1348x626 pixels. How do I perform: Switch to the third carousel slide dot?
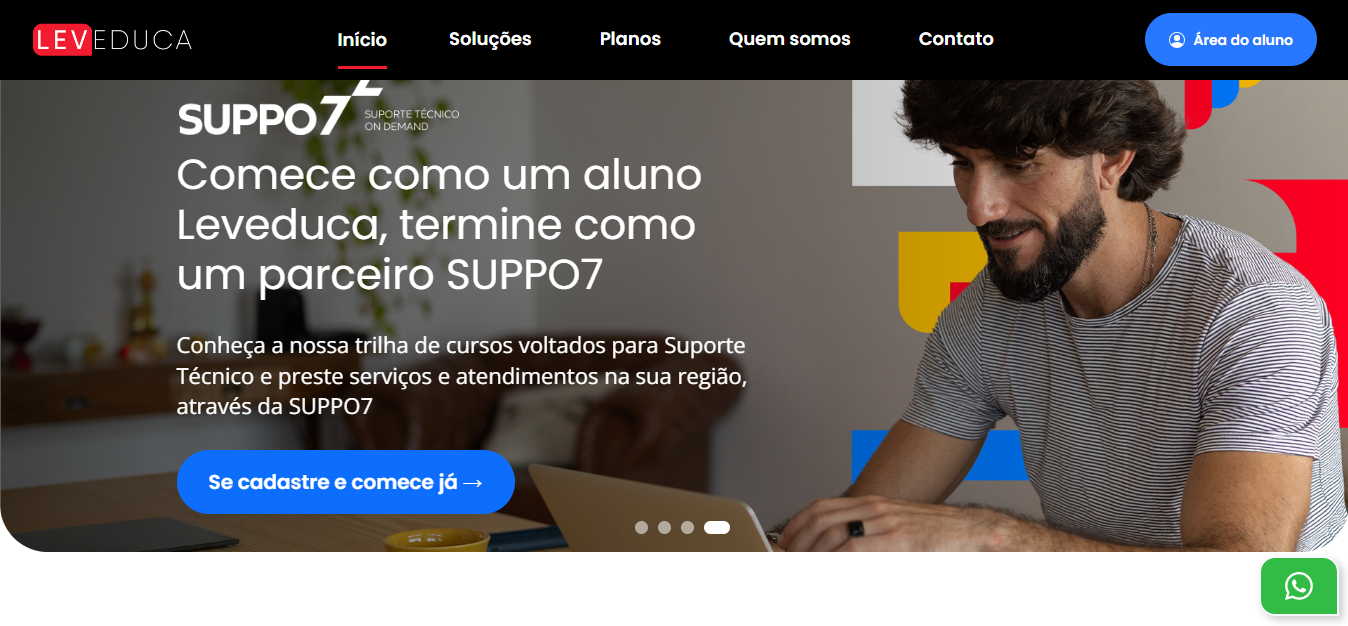pos(687,528)
